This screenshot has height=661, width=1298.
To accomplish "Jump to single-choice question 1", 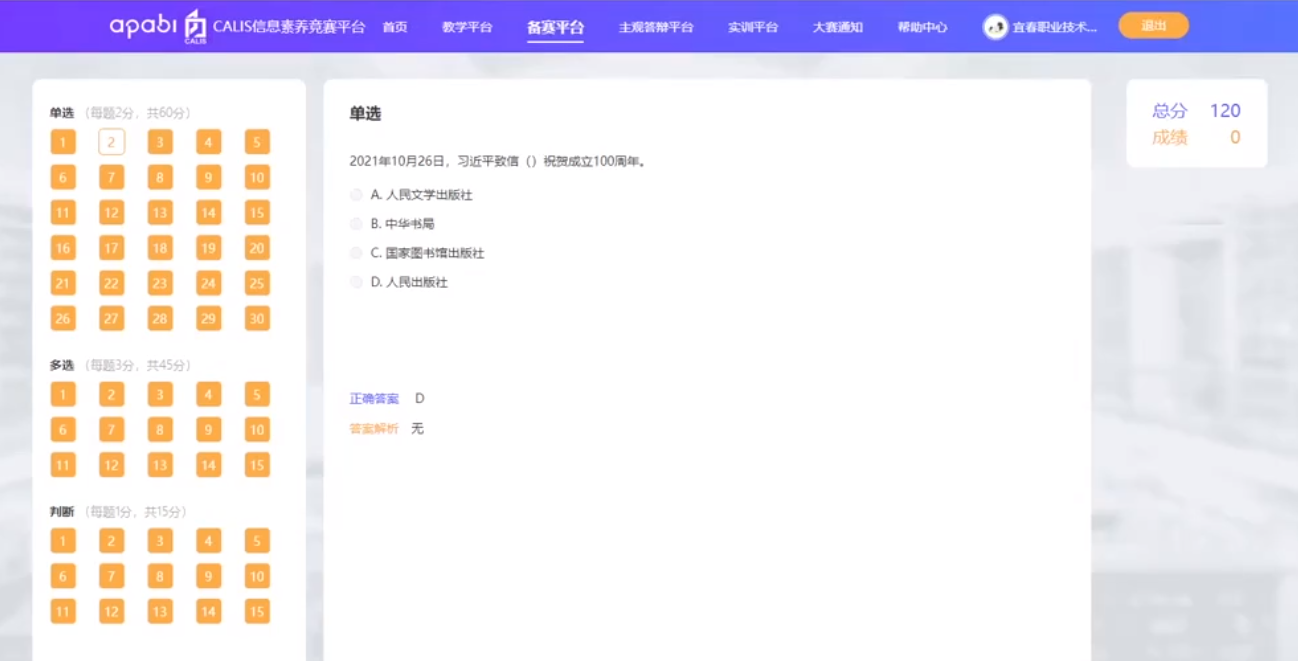I will pos(63,142).
